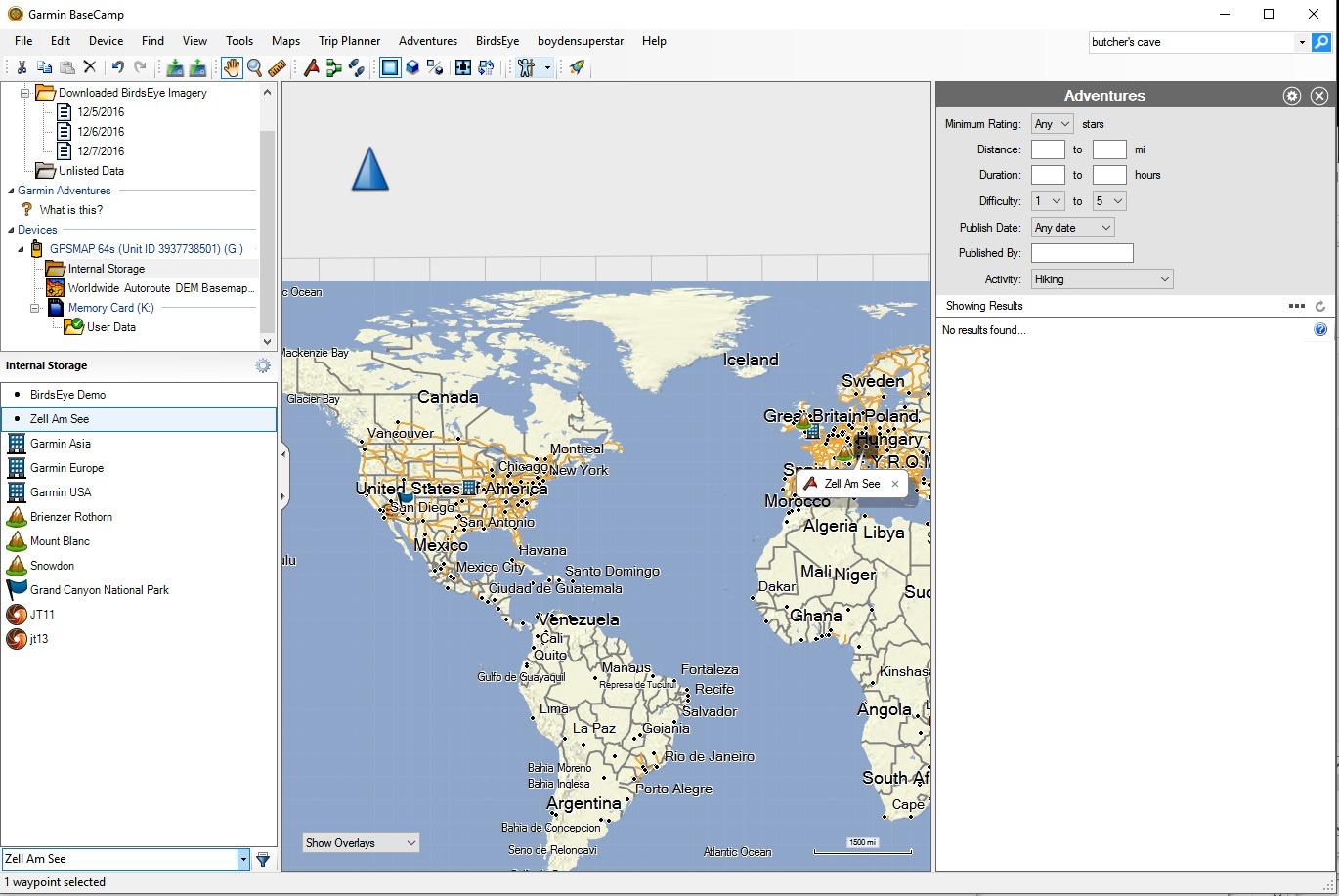Collapse the Garmin Adventures section
The width and height of the screenshot is (1339, 896).
11,191
